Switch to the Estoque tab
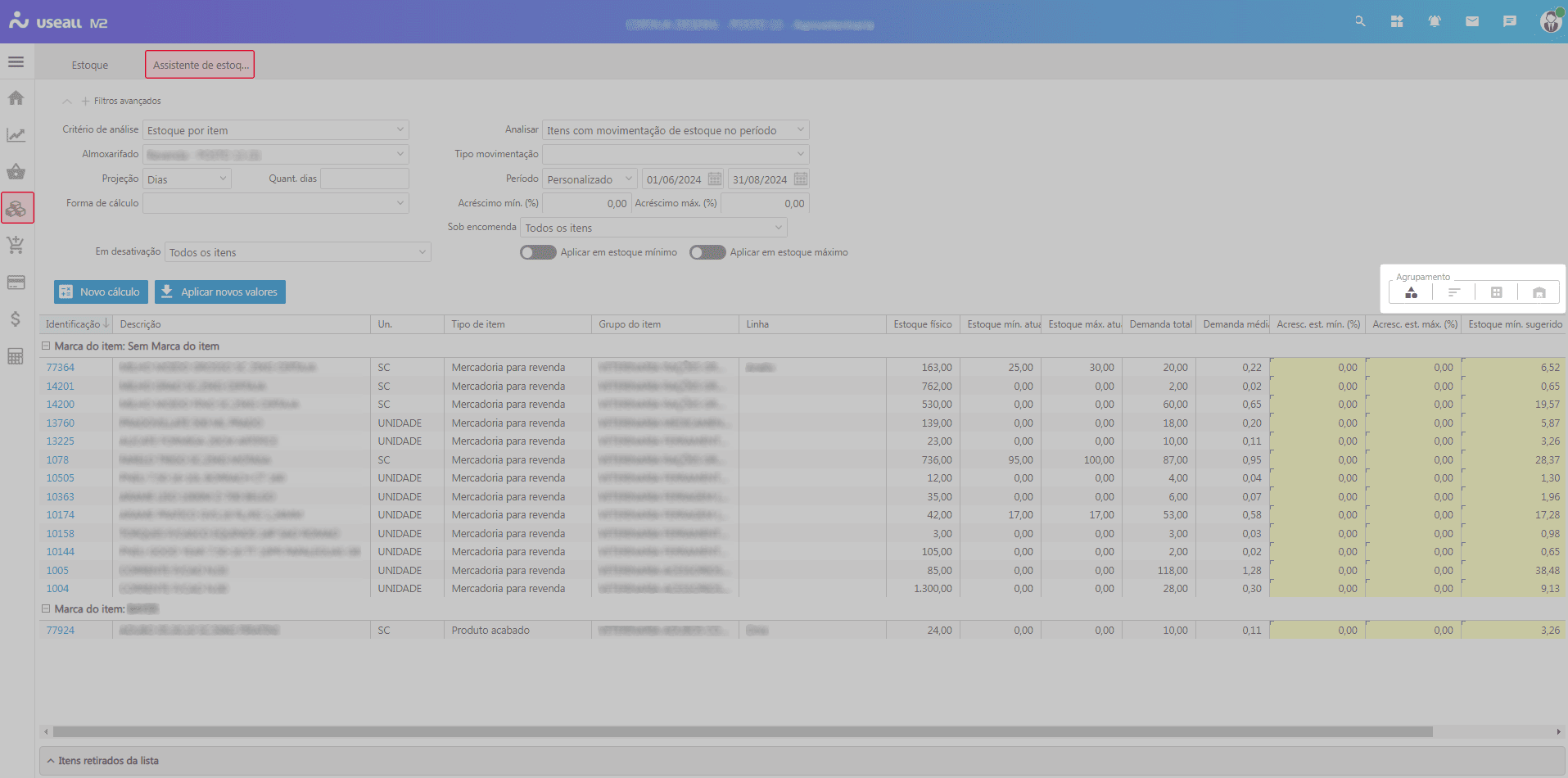Viewport: 1568px width, 778px height. [90, 65]
